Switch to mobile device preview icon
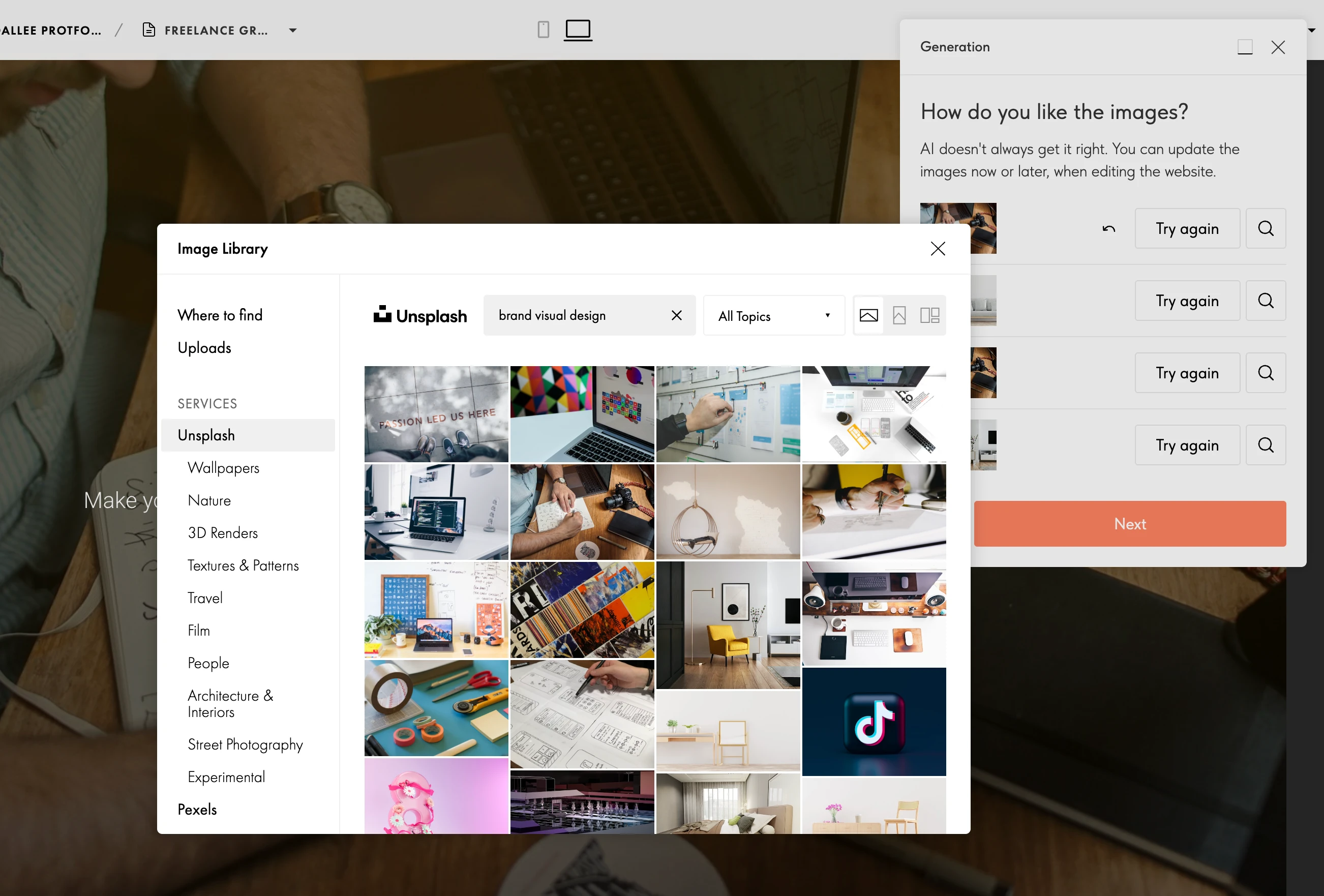The width and height of the screenshot is (1324, 896). (543, 29)
